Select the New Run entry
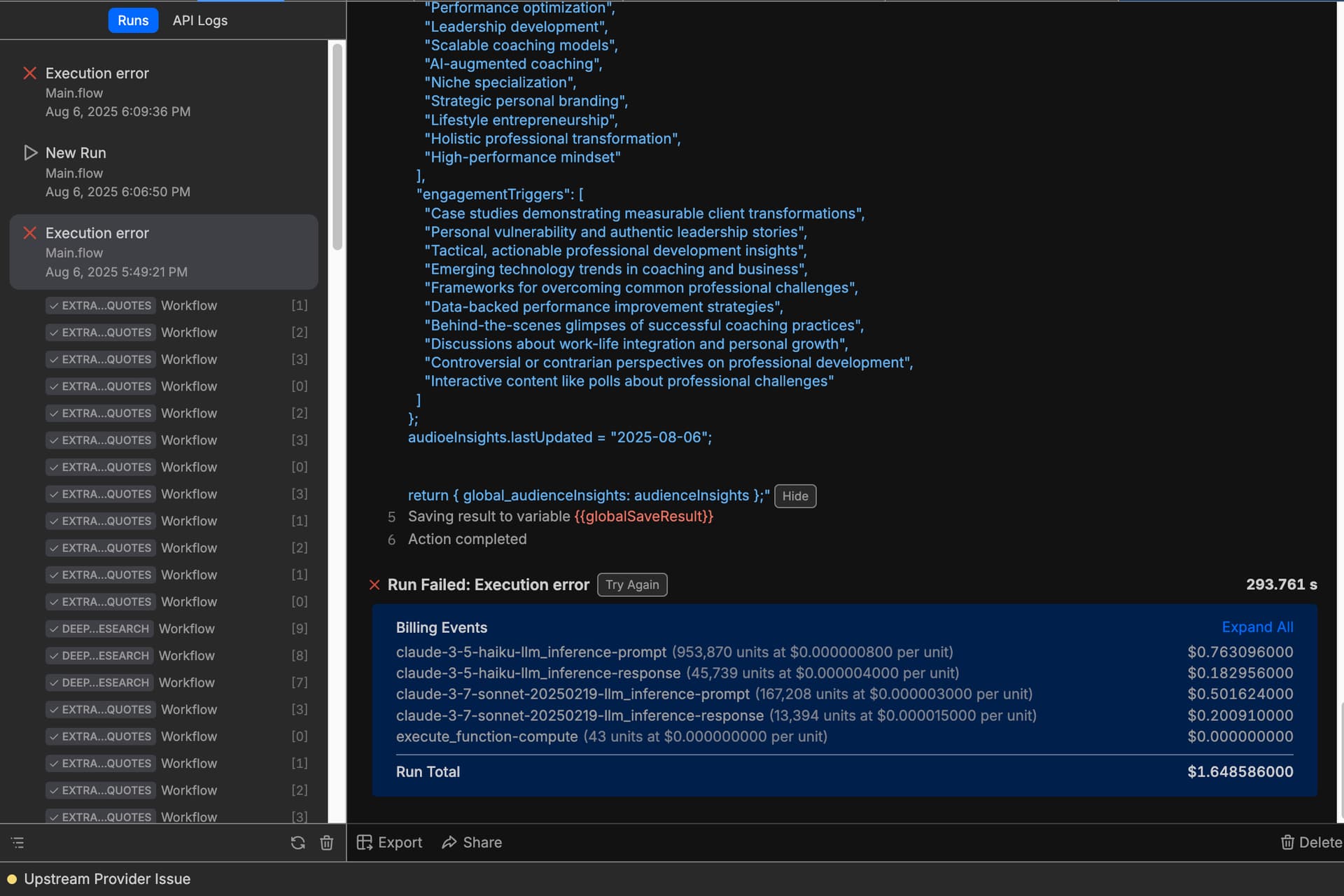The image size is (1344, 896). pyautogui.click(x=164, y=171)
